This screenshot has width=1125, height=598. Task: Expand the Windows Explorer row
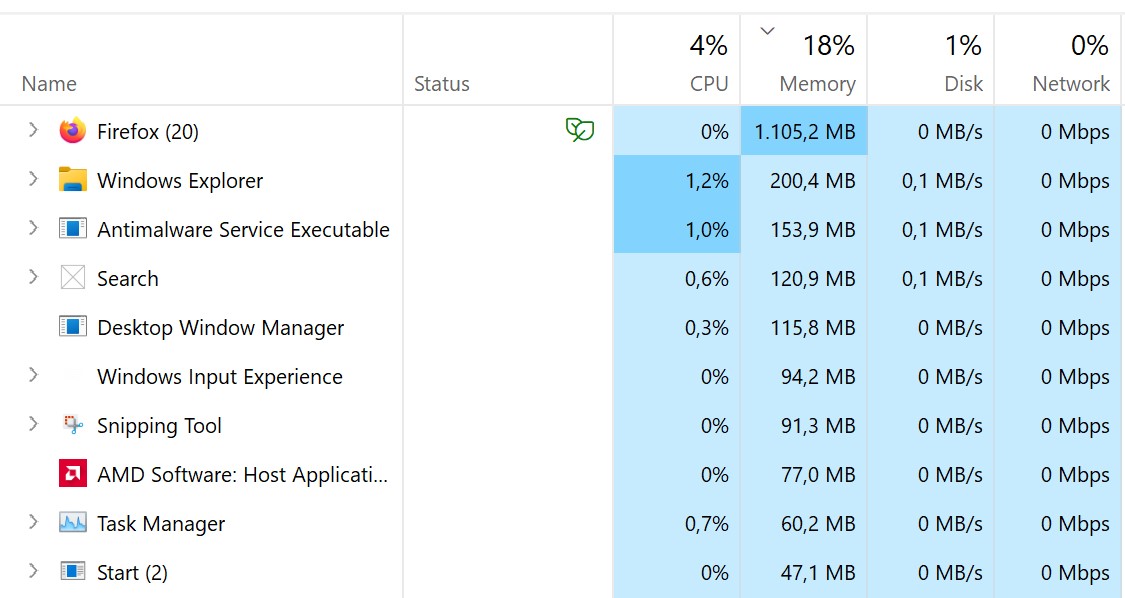click(x=33, y=179)
